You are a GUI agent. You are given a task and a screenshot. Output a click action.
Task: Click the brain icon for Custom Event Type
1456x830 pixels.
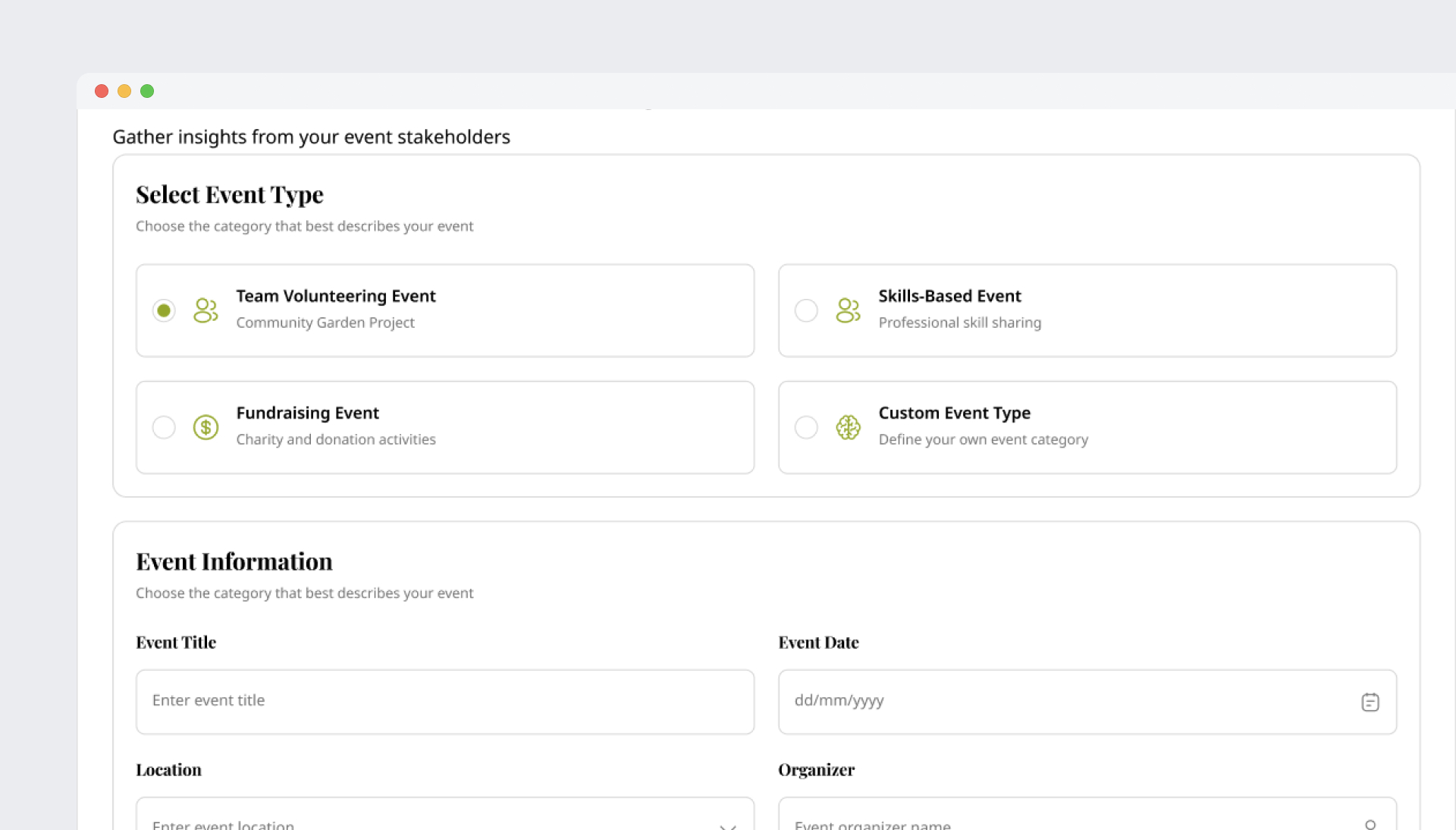tap(848, 427)
